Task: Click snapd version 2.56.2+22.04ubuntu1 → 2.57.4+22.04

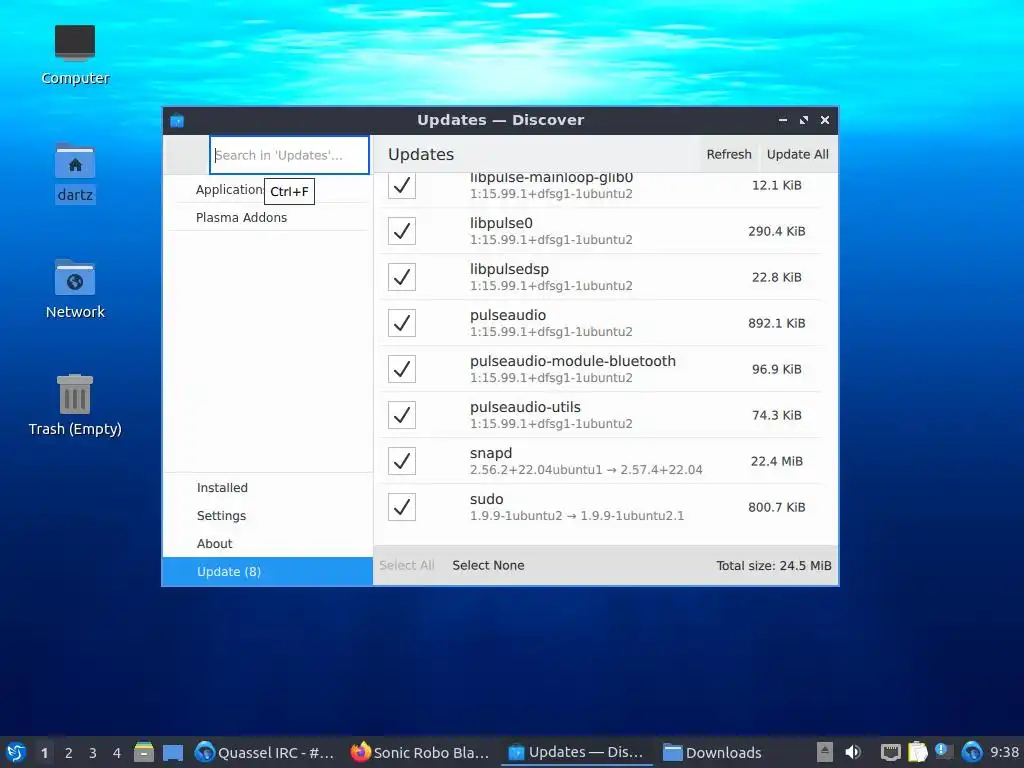Action: pyautogui.click(x=586, y=470)
